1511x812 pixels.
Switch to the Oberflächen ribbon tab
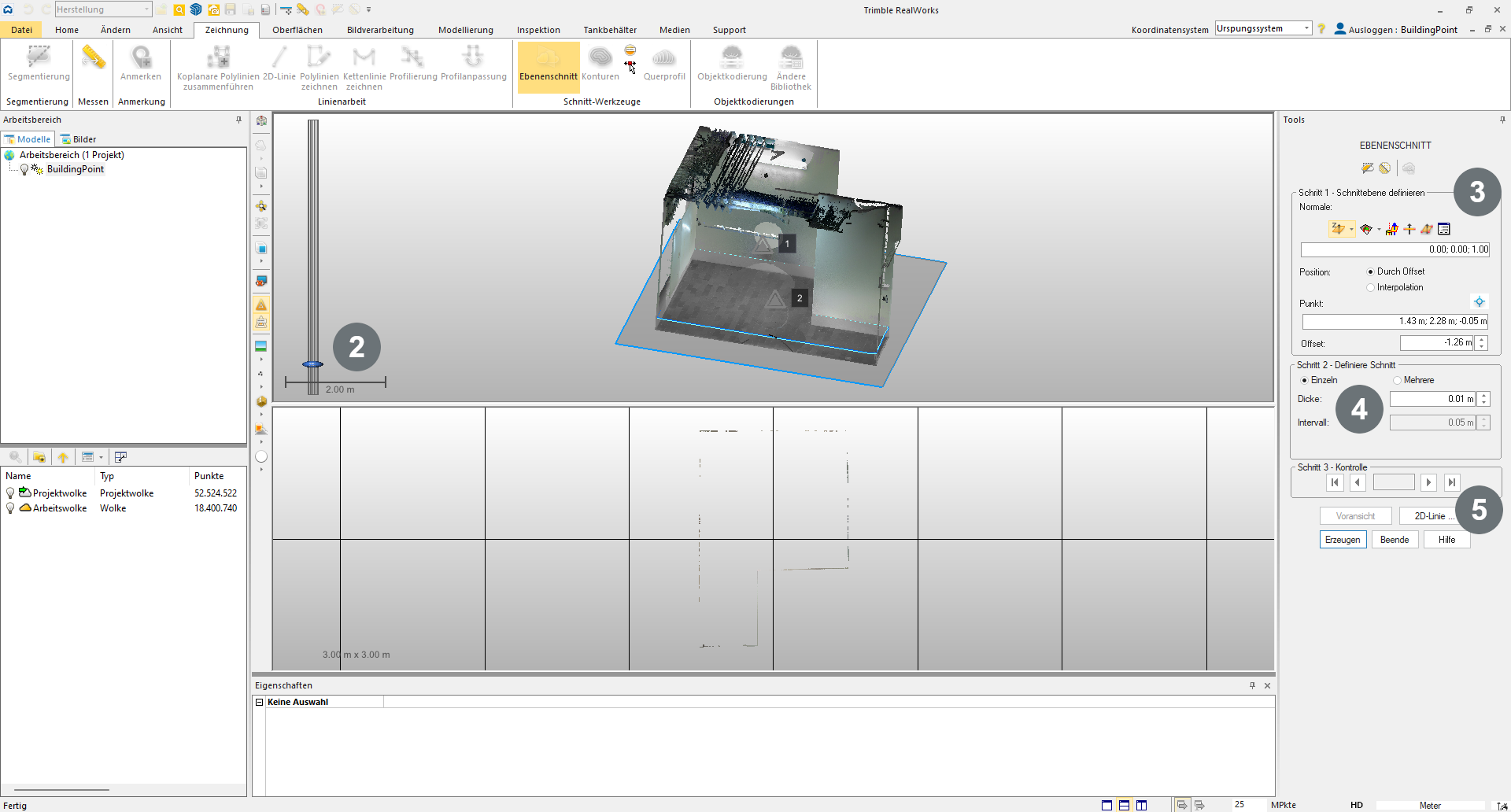click(x=297, y=30)
